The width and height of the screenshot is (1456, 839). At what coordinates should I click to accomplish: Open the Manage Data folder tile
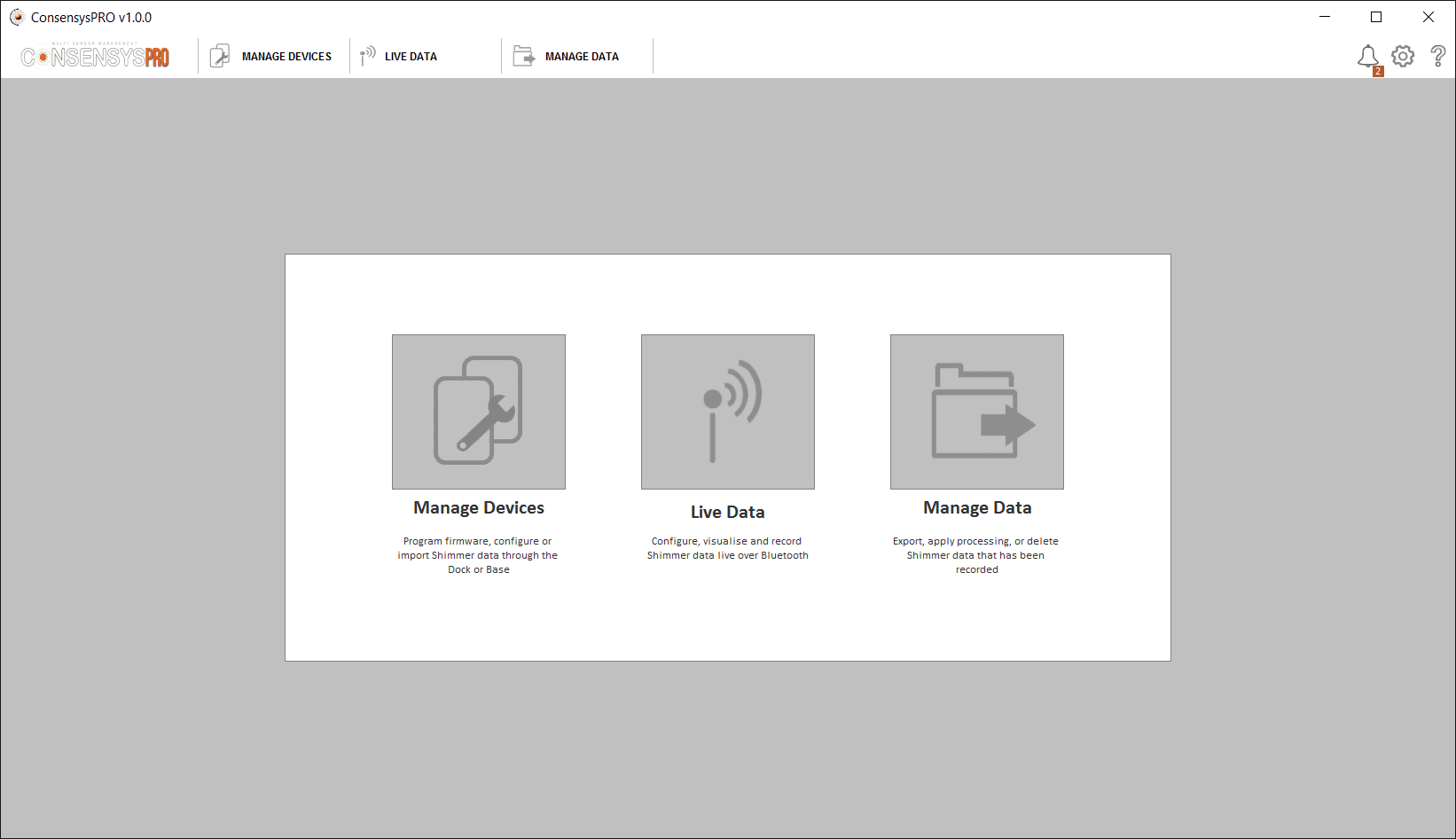977,412
